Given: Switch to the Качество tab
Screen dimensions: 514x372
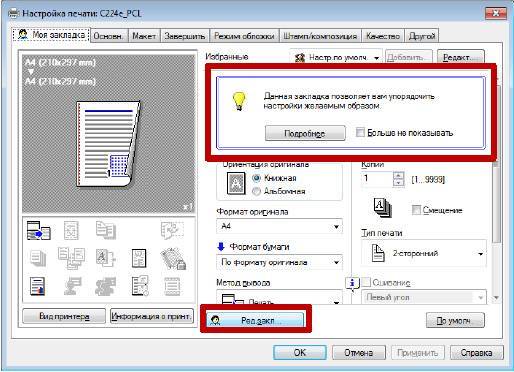Looking at the screenshot, I should point(383,36).
